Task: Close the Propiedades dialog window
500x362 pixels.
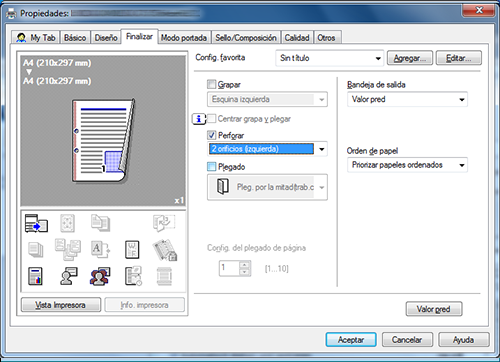Action: pyautogui.click(x=479, y=10)
